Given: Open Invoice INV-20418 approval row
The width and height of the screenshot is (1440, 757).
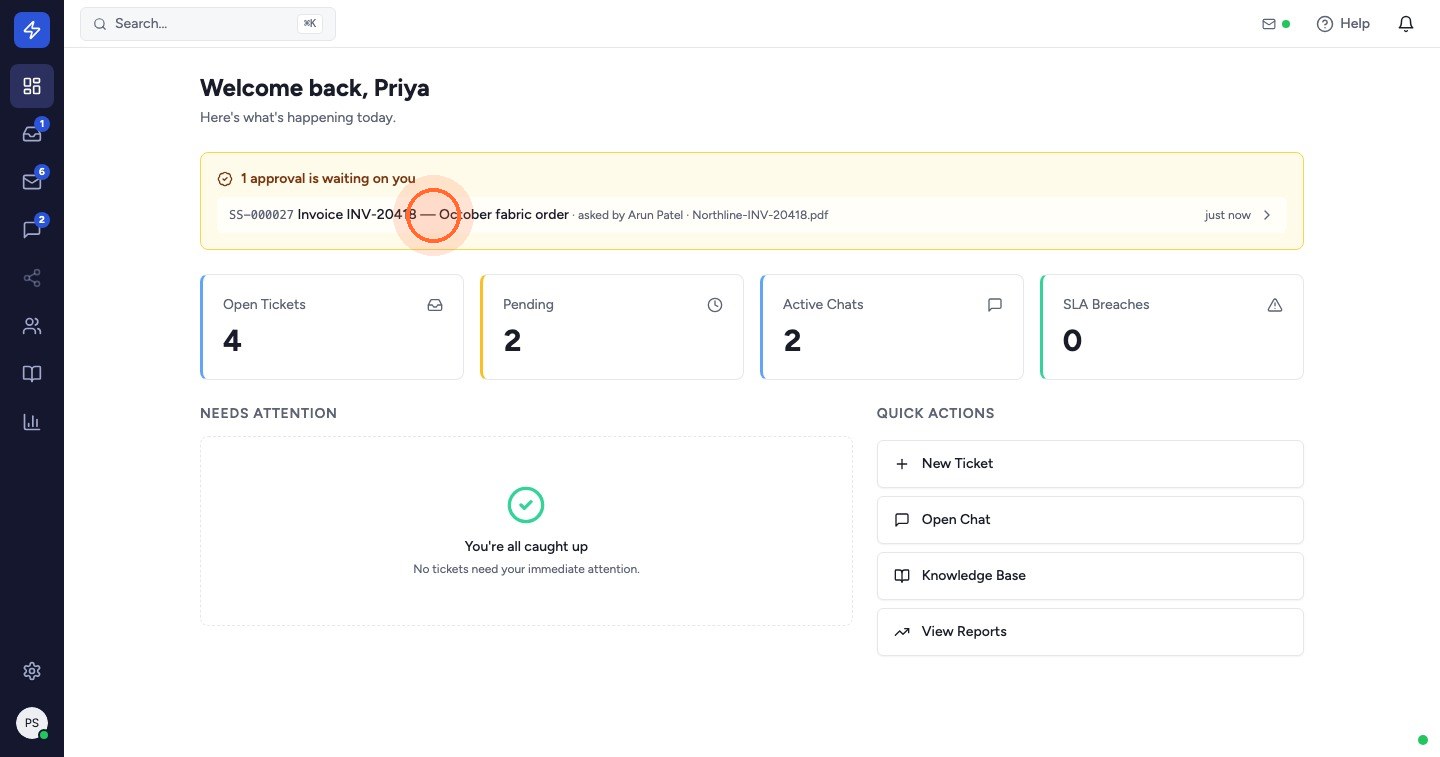Looking at the screenshot, I should point(752,215).
